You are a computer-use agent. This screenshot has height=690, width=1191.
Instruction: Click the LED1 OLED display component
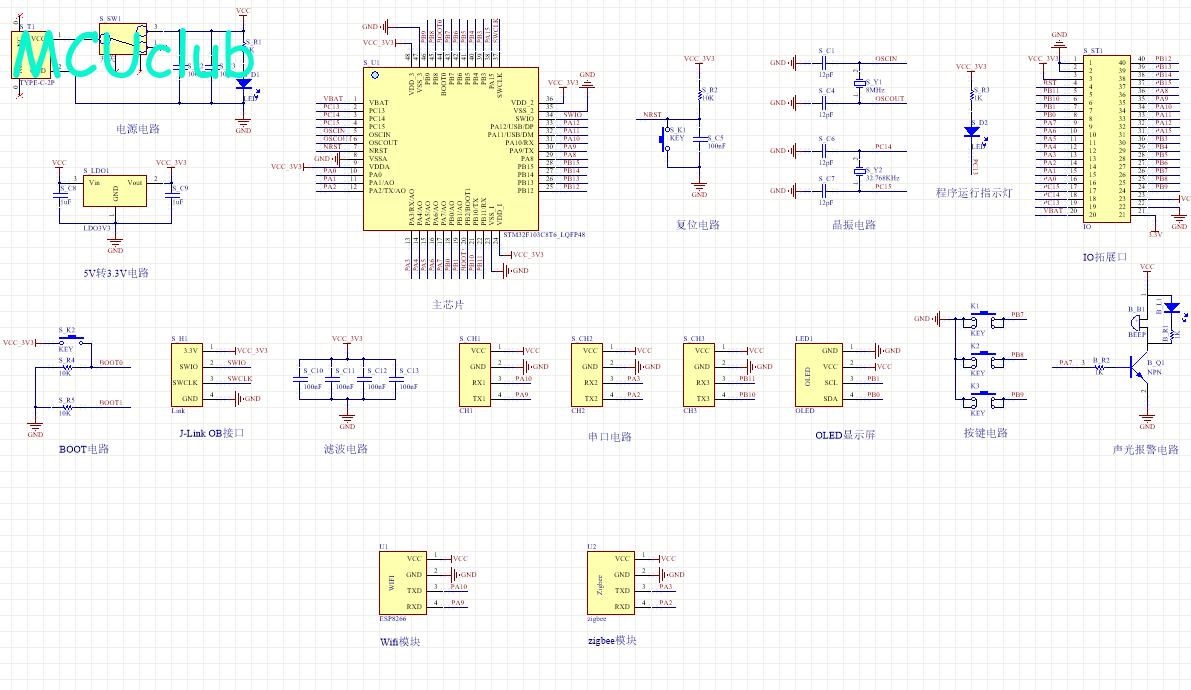(x=819, y=375)
